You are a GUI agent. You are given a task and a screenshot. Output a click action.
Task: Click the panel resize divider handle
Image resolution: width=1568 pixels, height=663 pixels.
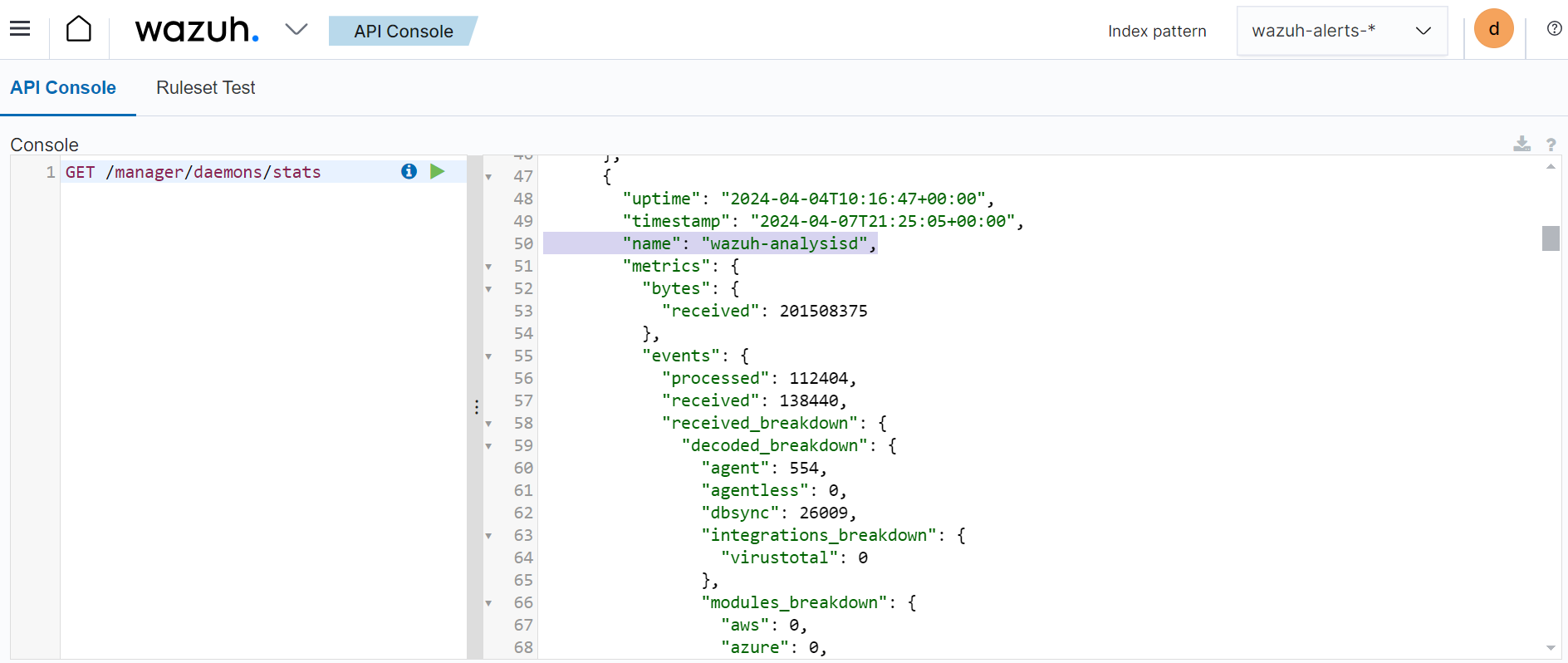476,406
